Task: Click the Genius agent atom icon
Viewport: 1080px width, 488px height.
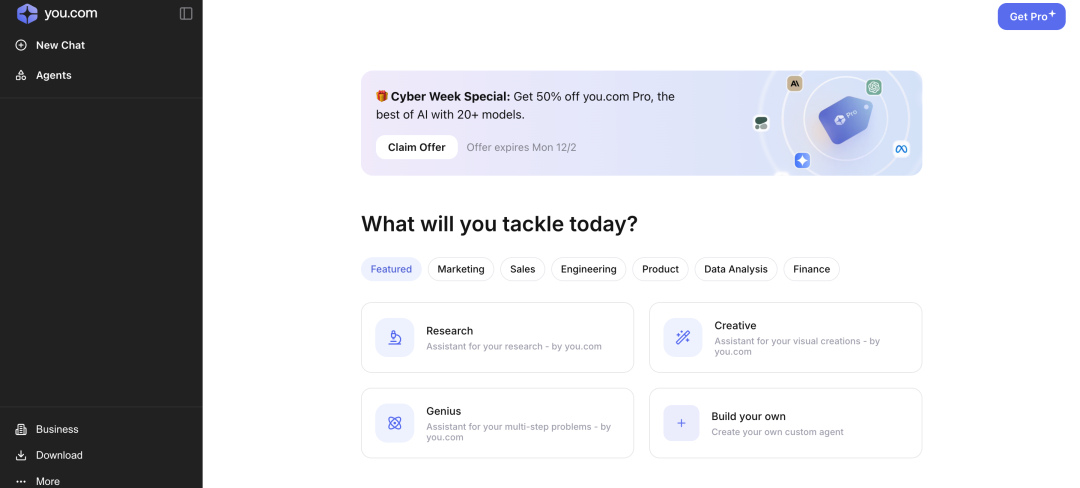Action: pos(395,423)
